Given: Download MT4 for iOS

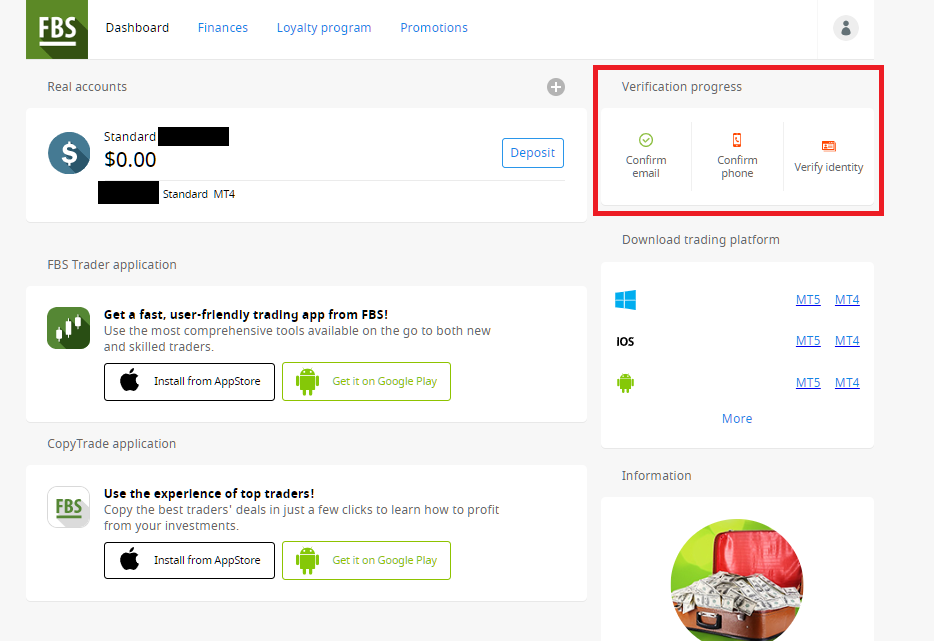Looking at the screenshot, I should click(847, 341).
